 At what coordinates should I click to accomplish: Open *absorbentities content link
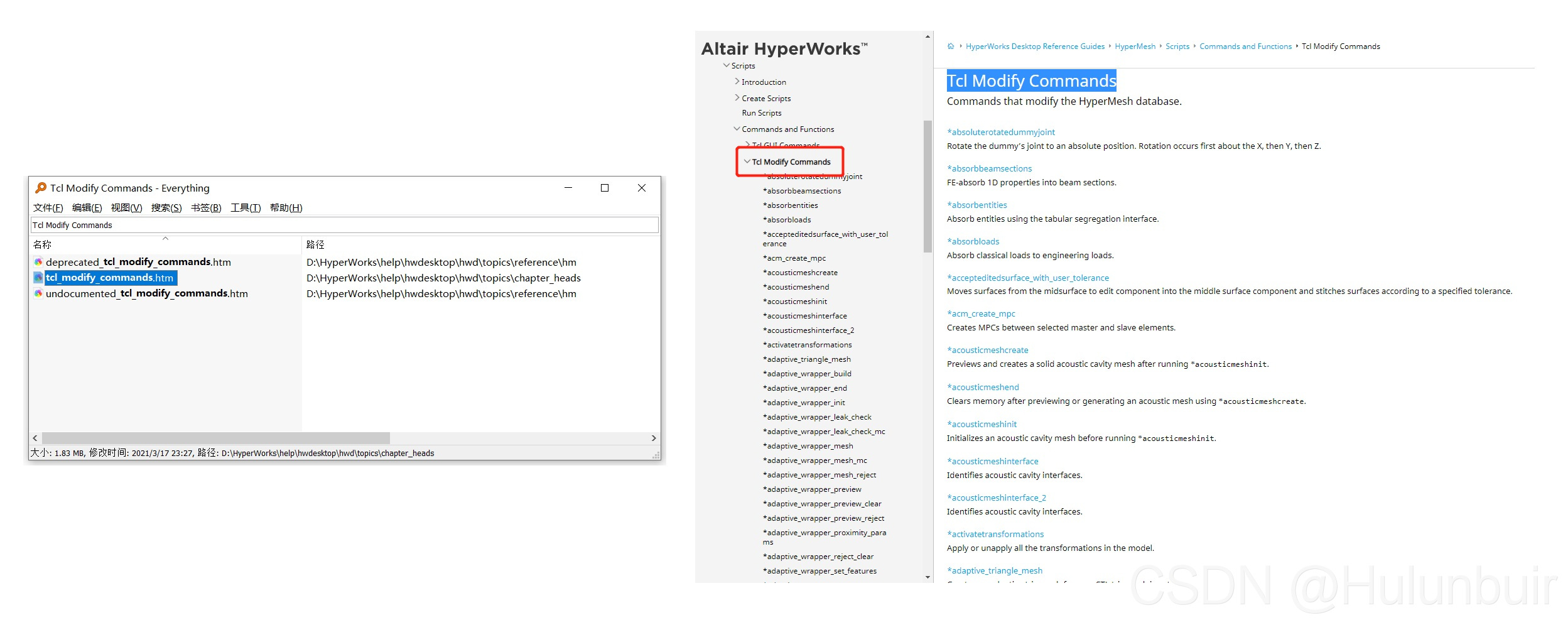point(977,205)
